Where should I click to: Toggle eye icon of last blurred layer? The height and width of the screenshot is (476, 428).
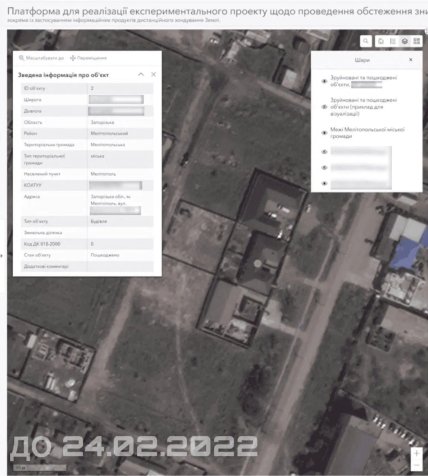click(324, 183)
